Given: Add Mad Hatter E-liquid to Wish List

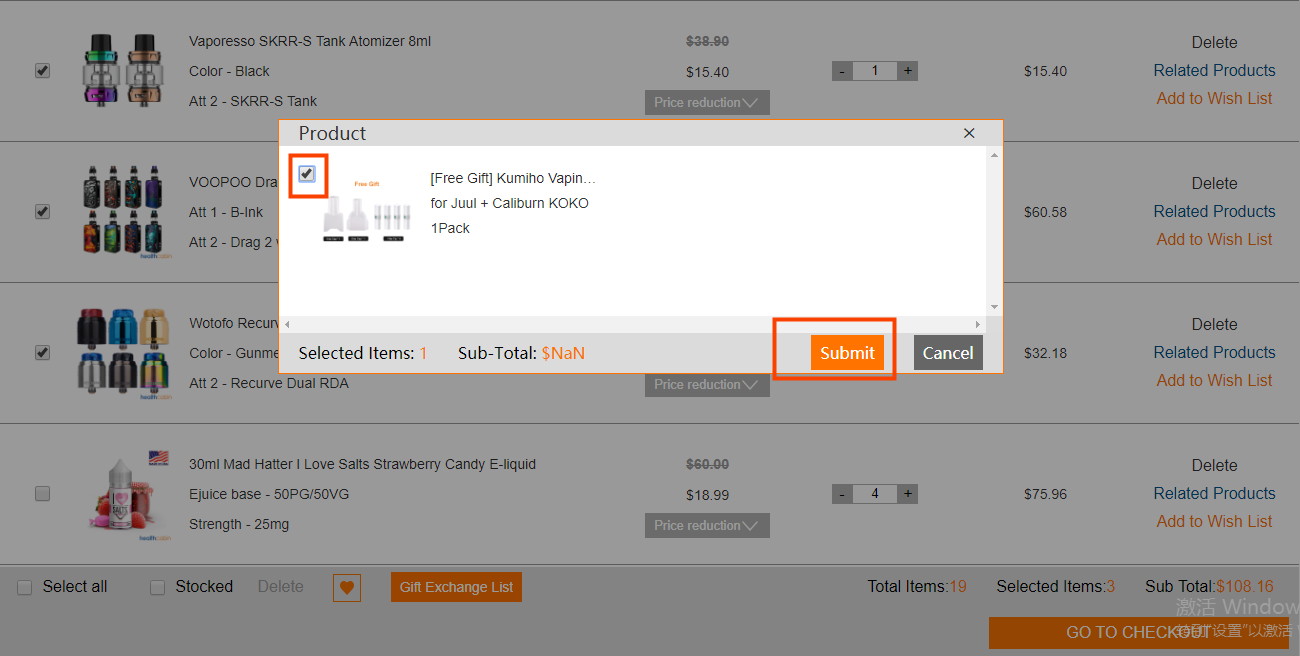Looking at the screenshot, I should tap(1214, 522).
